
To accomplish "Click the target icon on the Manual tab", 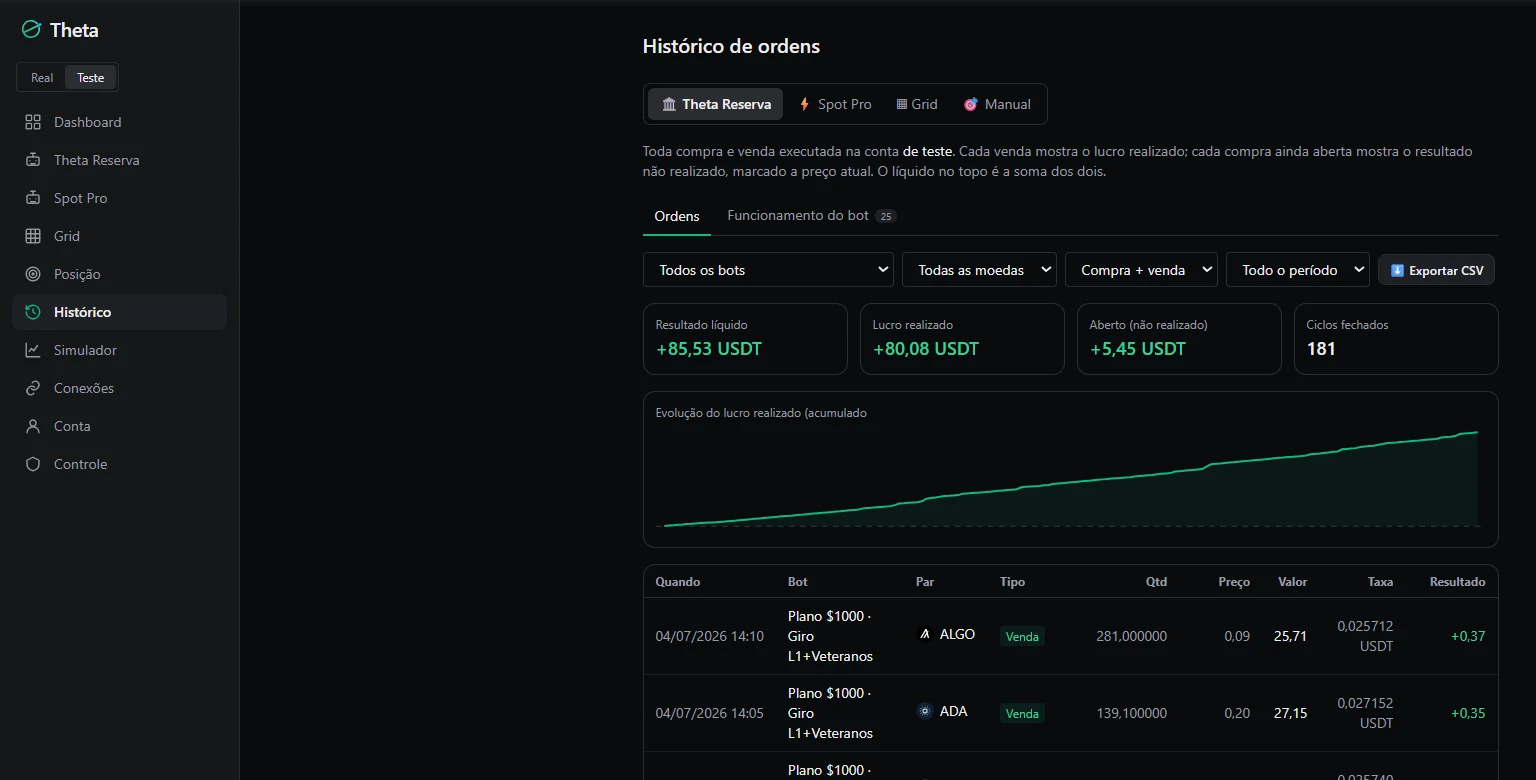I will 970,104.
